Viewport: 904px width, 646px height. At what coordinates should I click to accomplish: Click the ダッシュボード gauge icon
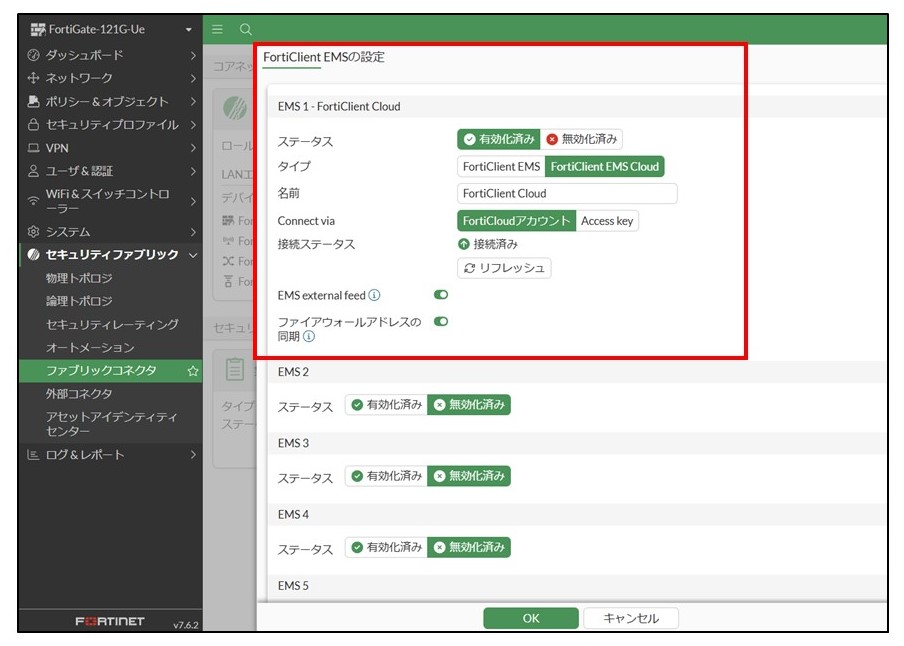tap(33, 55)
